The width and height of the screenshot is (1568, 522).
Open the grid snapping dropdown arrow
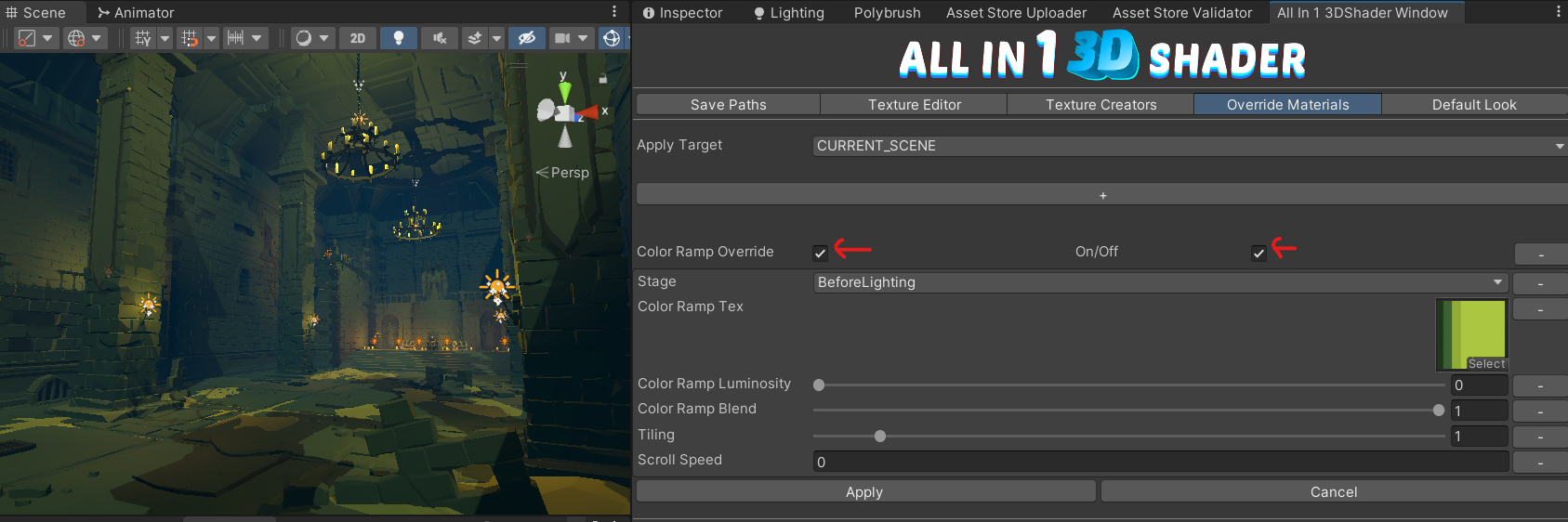click(211, 38)
